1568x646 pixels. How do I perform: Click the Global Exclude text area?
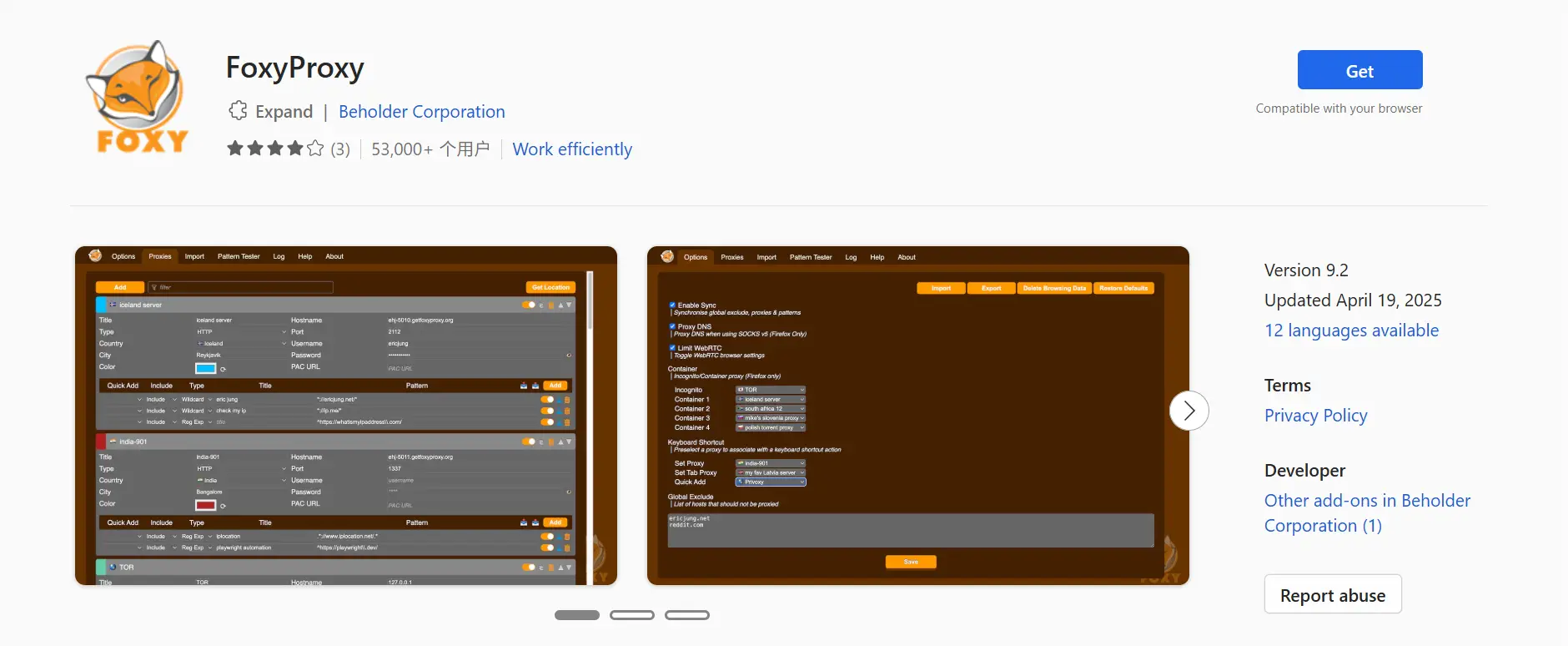coord(910,530)
